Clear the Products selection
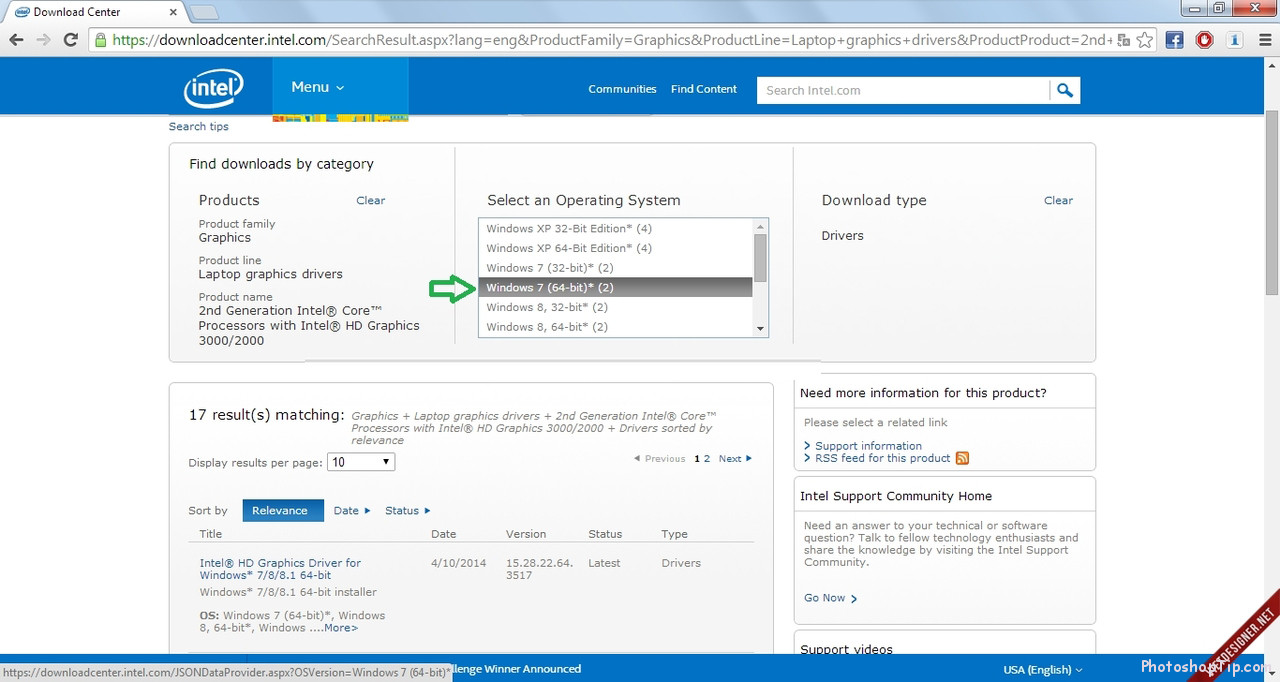Screen dimensions: 1280x682 pos(370,200)
